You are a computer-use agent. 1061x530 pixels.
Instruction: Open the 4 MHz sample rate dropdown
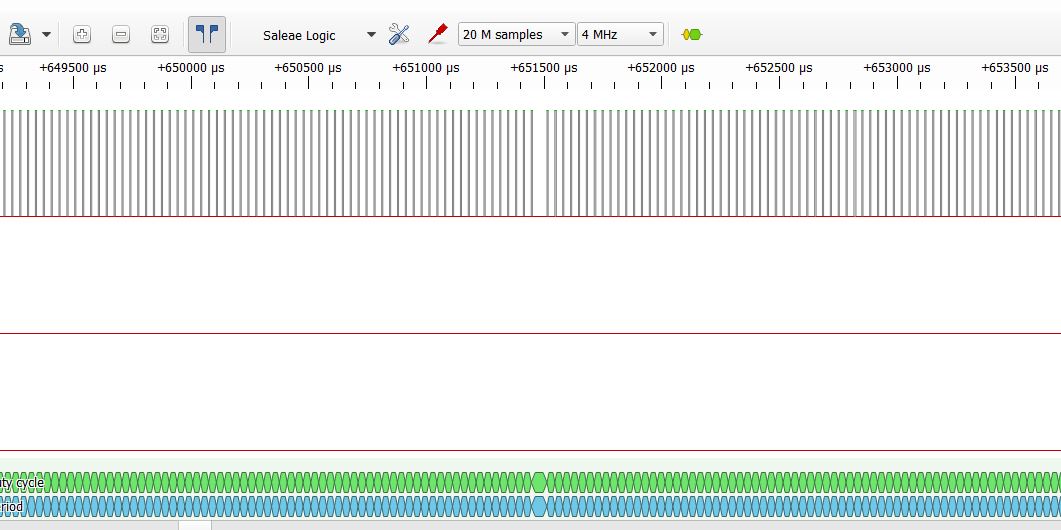click(620, 35)
